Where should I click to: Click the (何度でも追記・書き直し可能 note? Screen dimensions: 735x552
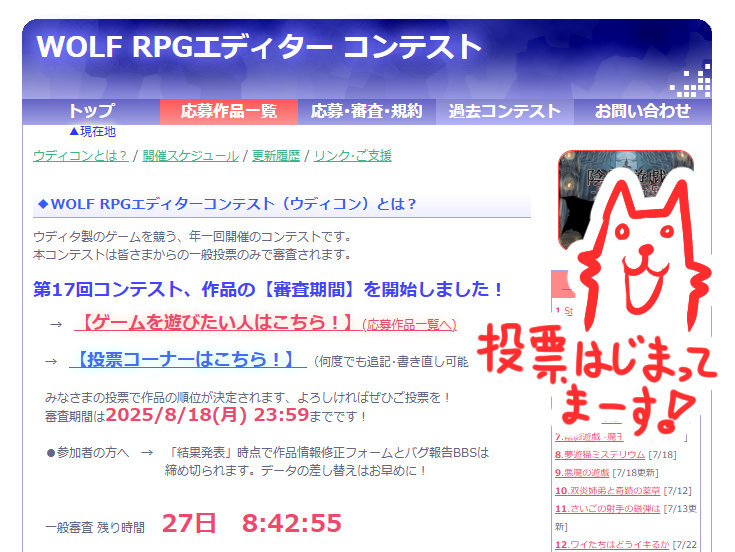(390, 361)
